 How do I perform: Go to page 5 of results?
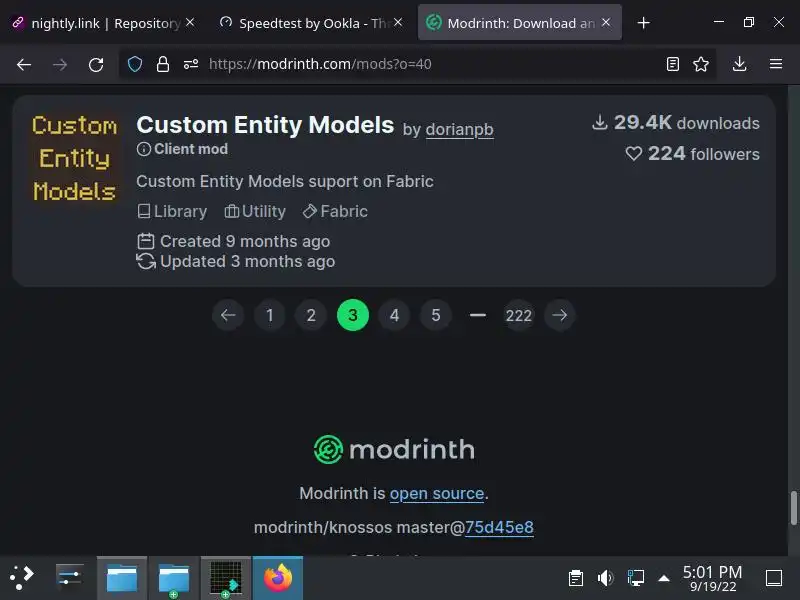(x=435, y=315)
